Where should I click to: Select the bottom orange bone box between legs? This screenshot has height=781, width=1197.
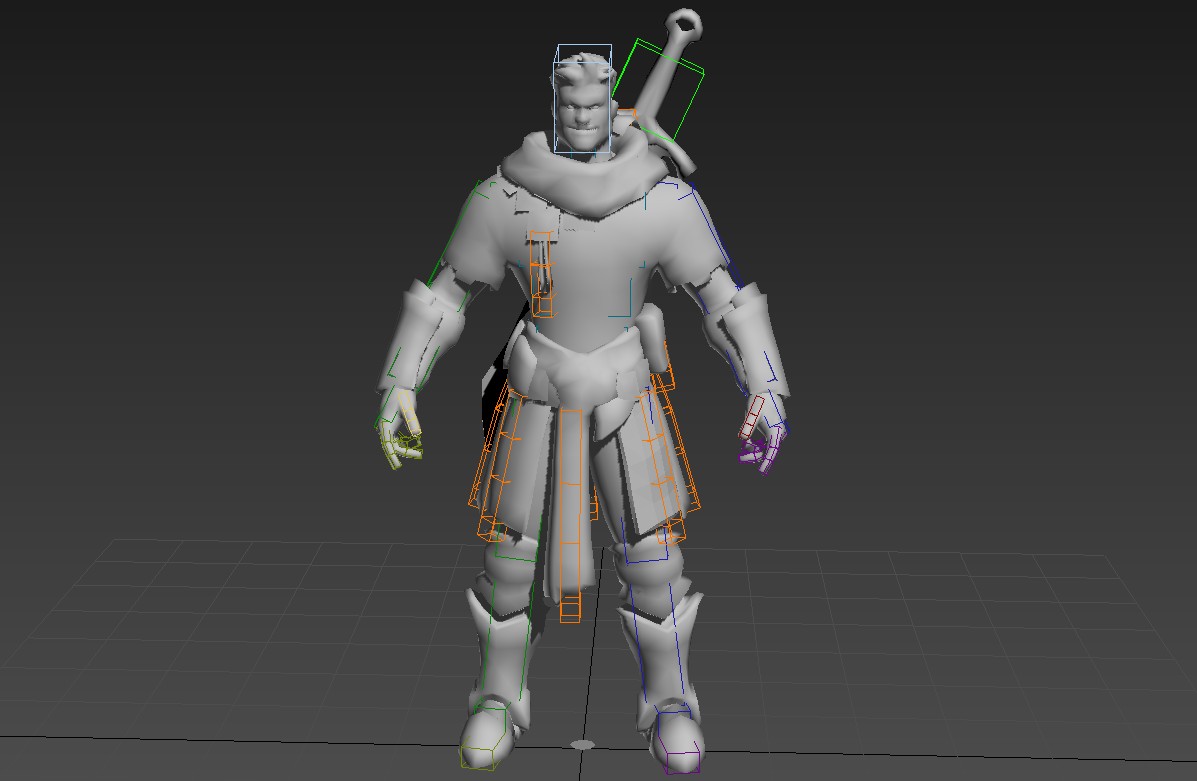(570, 610)
